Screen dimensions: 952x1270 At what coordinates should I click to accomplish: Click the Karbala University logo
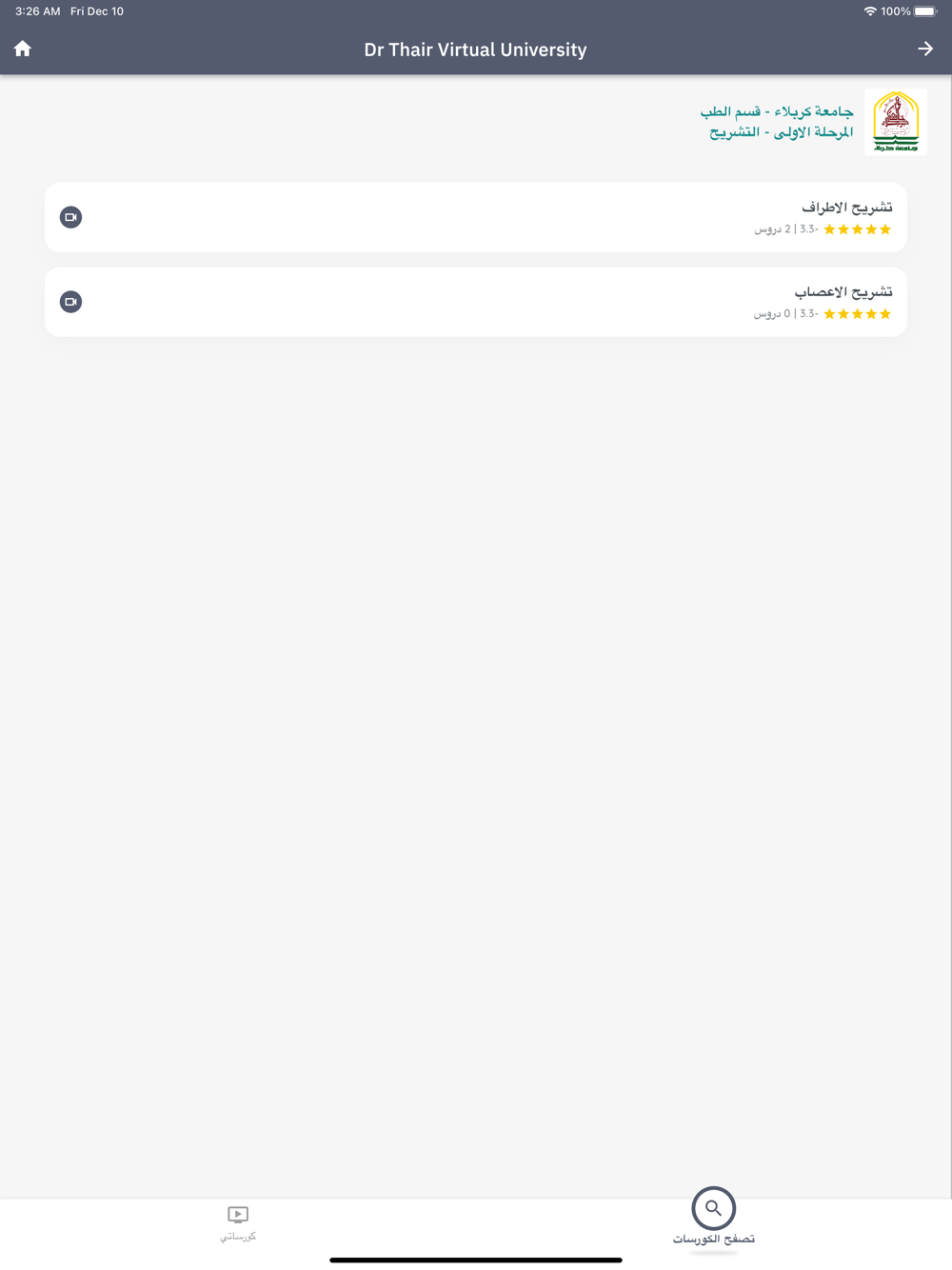[x=896, y=122]
